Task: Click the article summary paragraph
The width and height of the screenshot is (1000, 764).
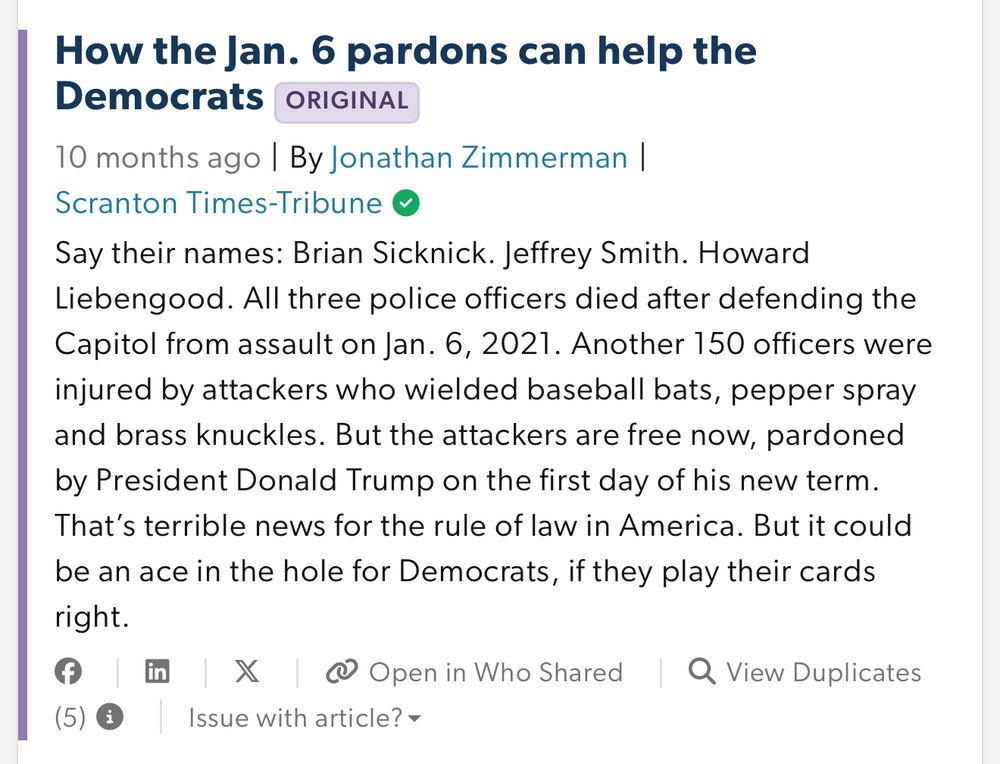Action: pyautogui.click(x=493, y=434)
